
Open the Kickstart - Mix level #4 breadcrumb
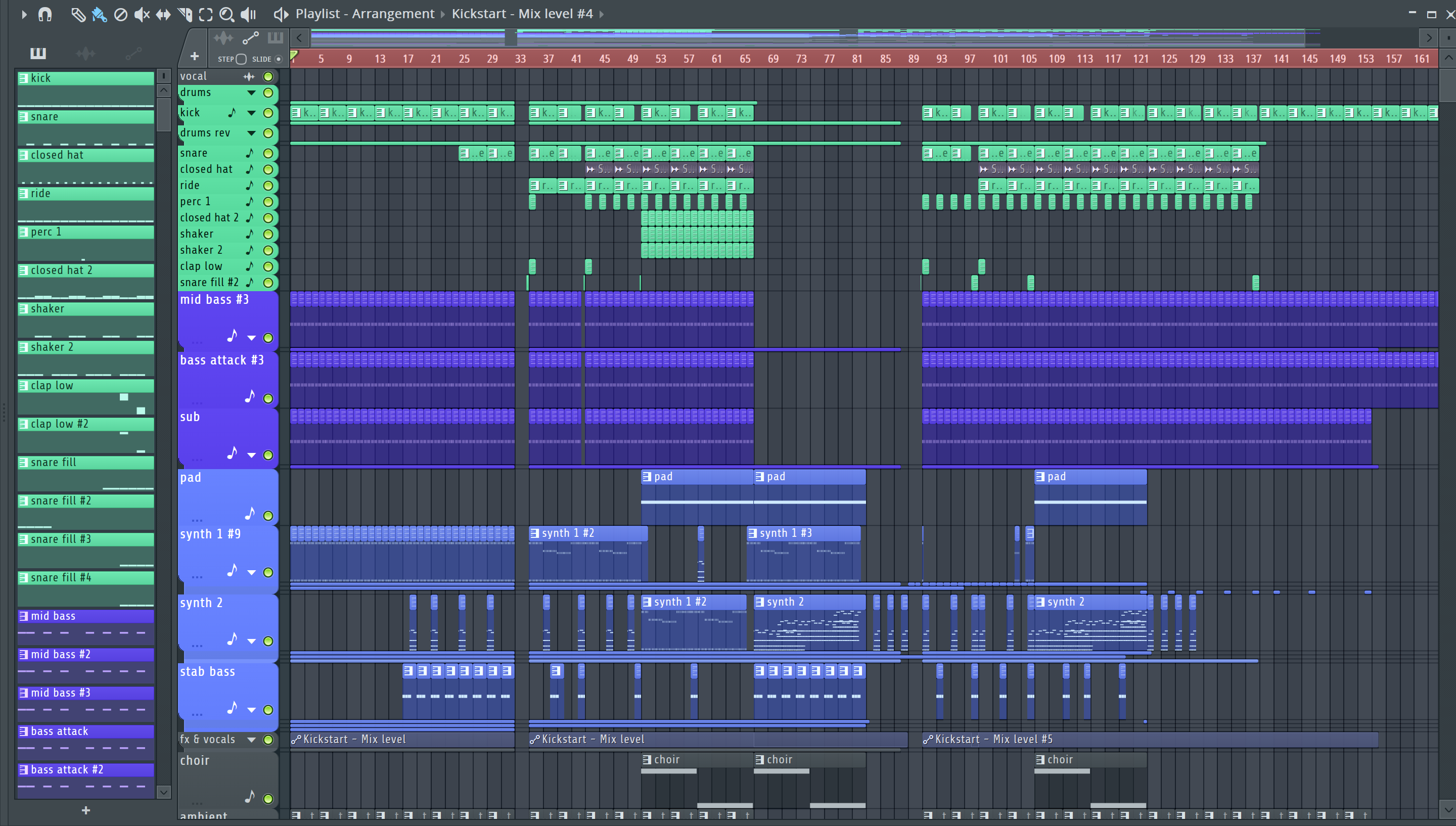click(522, 14)
